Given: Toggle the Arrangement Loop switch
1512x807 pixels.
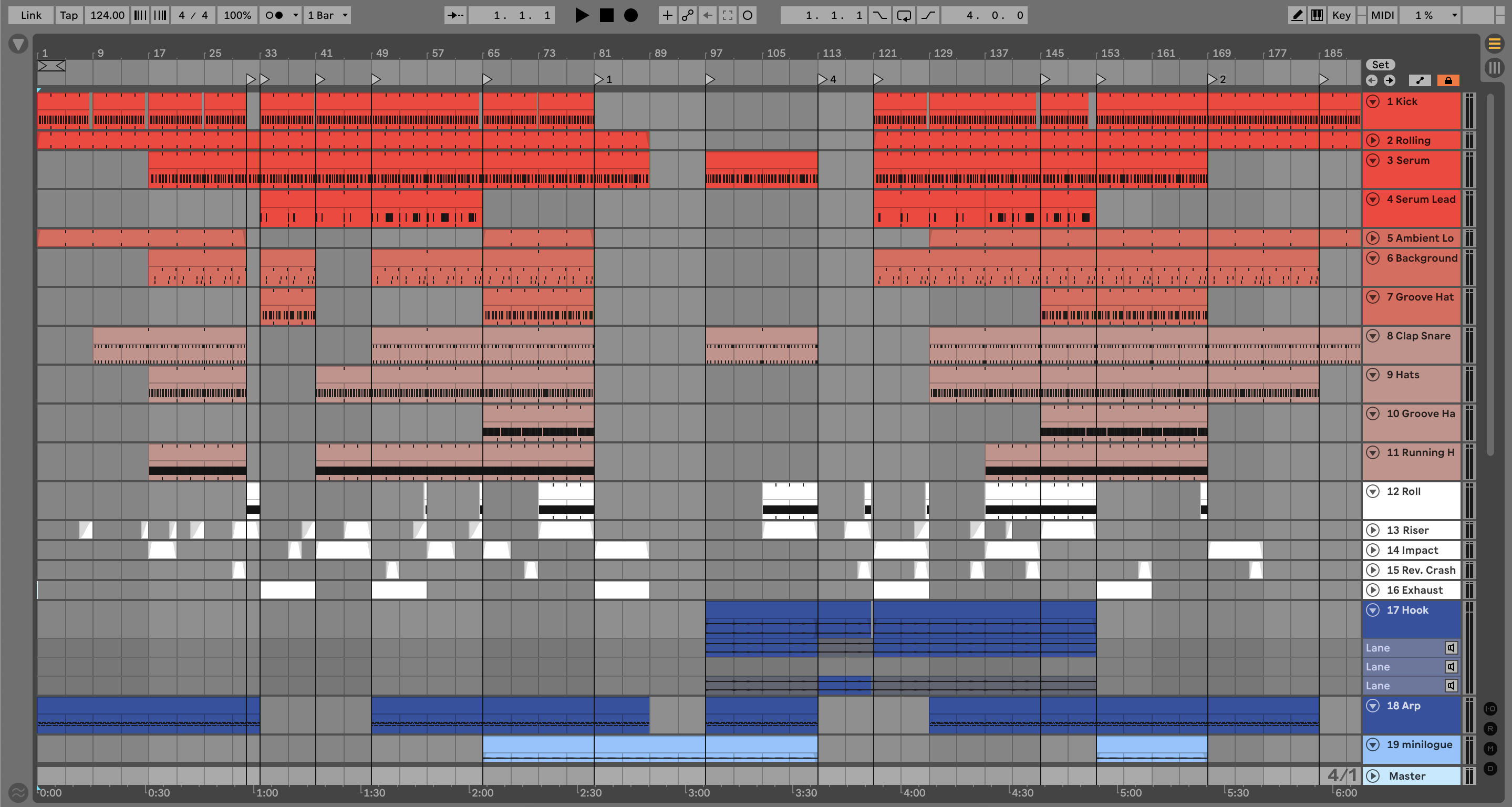Looking at the screenshot, I should point(904,15).
